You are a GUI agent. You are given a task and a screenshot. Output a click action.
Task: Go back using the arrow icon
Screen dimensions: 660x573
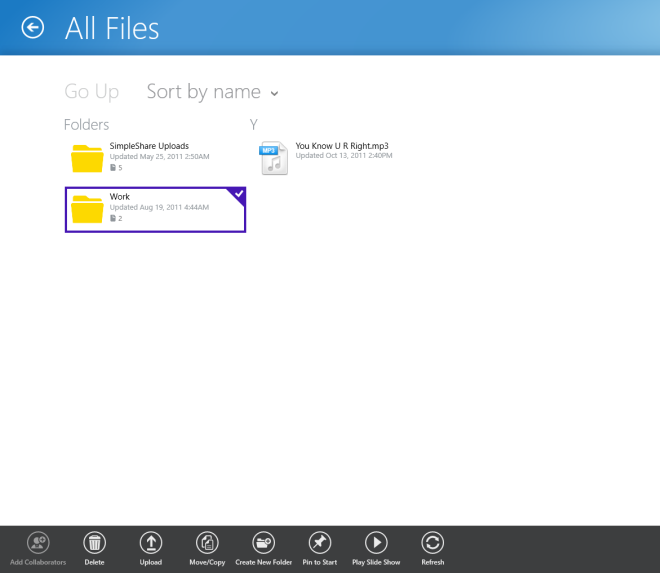coord(32,28)
